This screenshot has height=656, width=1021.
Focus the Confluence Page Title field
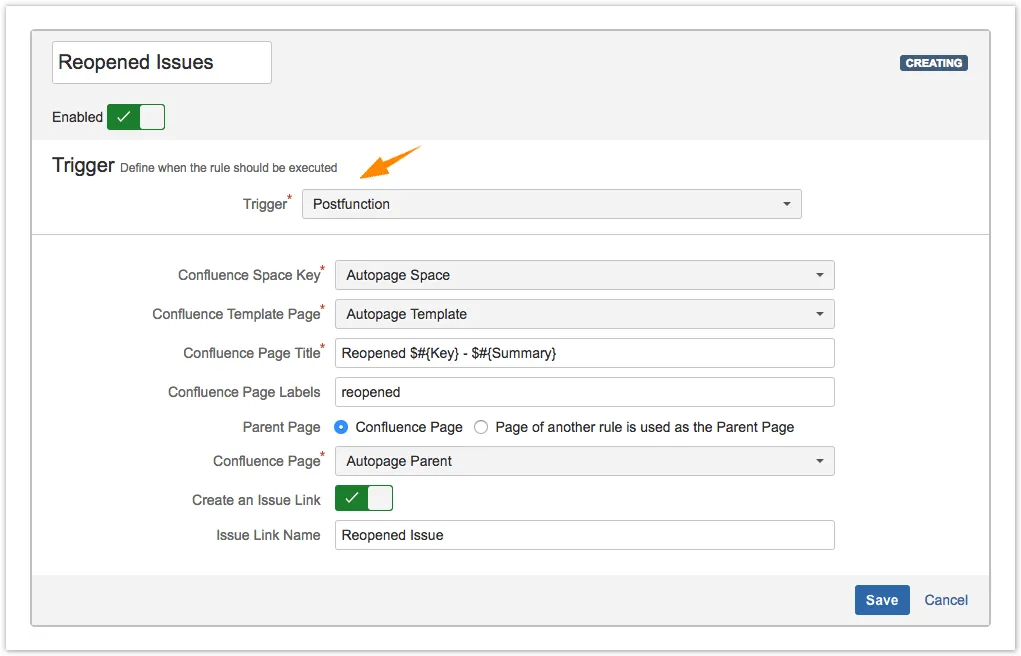click(x=584, y=353)
